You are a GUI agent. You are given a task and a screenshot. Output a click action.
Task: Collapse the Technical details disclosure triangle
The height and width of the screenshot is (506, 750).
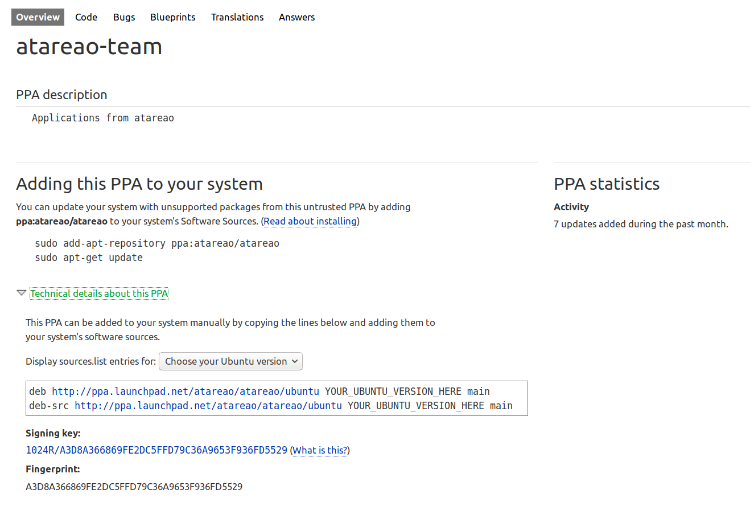[x=21, y=293]
